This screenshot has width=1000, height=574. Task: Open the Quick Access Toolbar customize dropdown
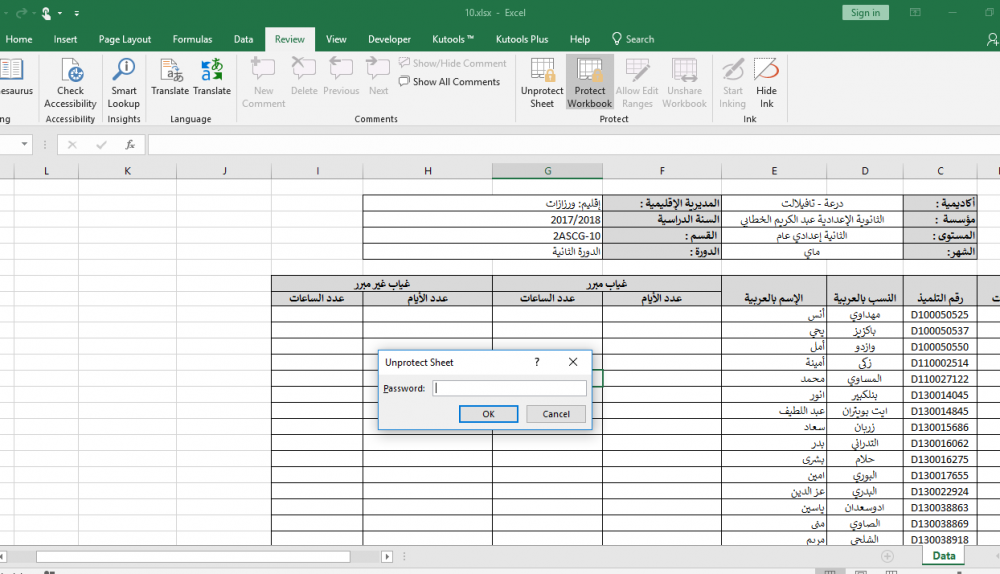77,13
